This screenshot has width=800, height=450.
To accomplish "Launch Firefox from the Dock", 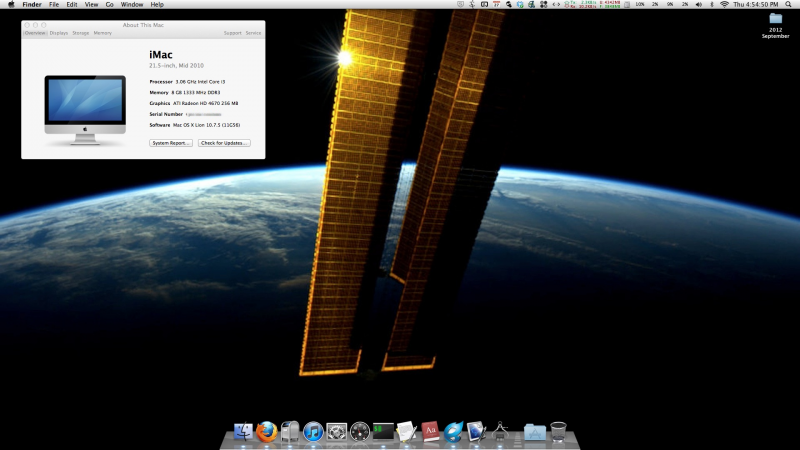I will (266, 432).
